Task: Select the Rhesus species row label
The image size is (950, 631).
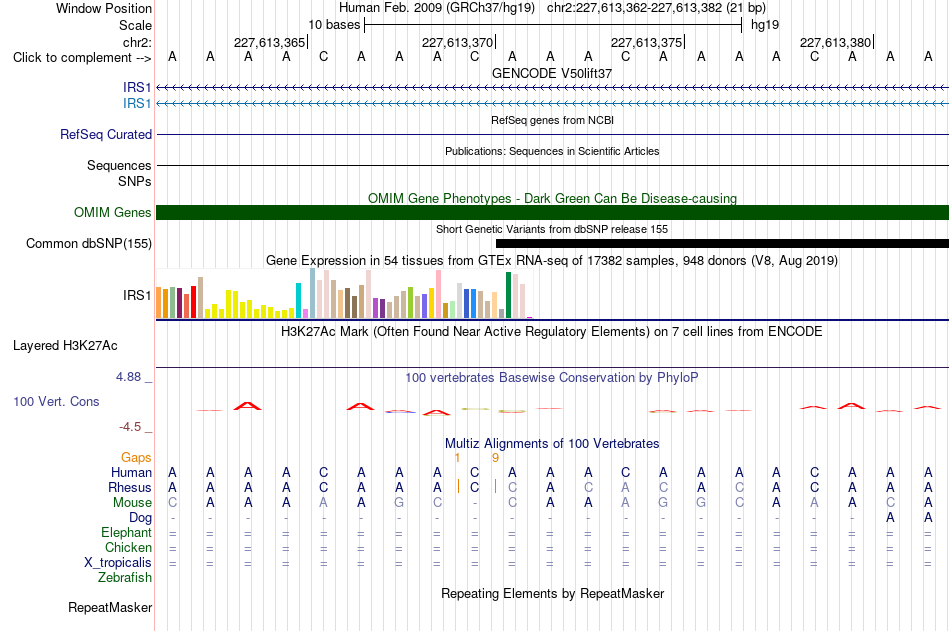Action: [x=130, y=487]
